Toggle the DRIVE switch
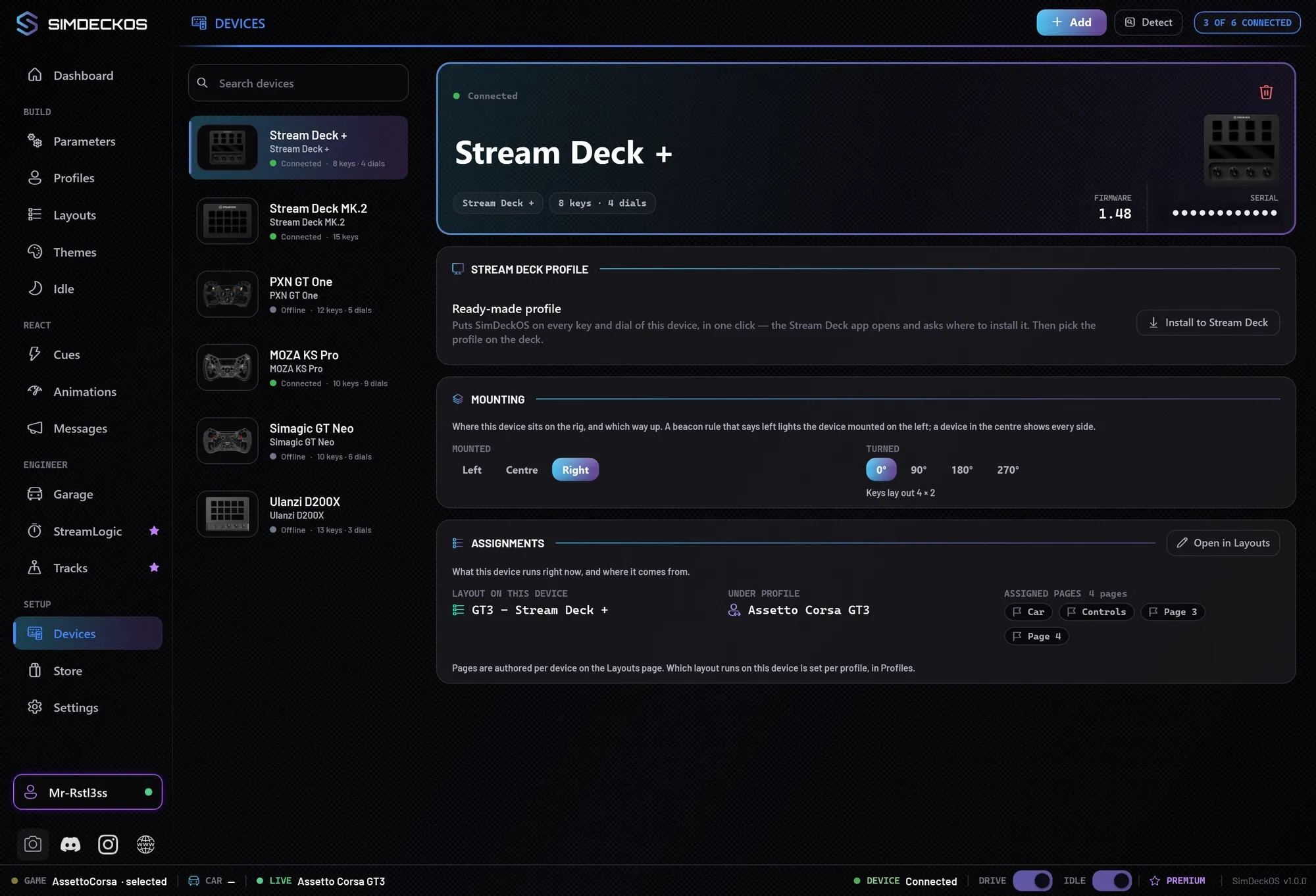1316x896 pixels. [x=1032, y=881]
